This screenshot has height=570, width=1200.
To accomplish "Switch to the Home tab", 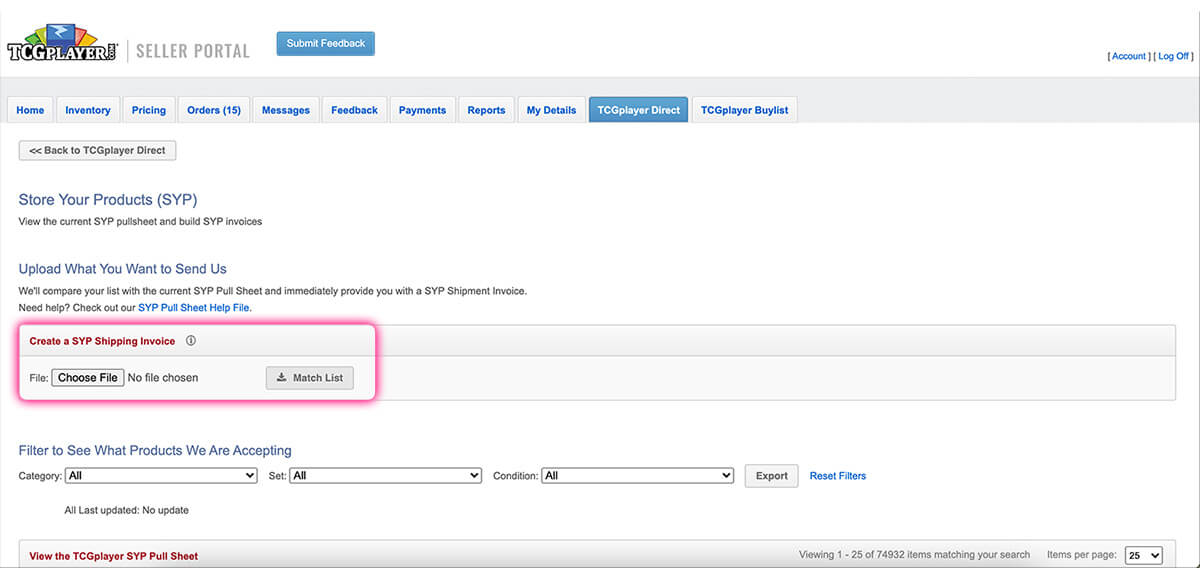I will pos(30,110).
